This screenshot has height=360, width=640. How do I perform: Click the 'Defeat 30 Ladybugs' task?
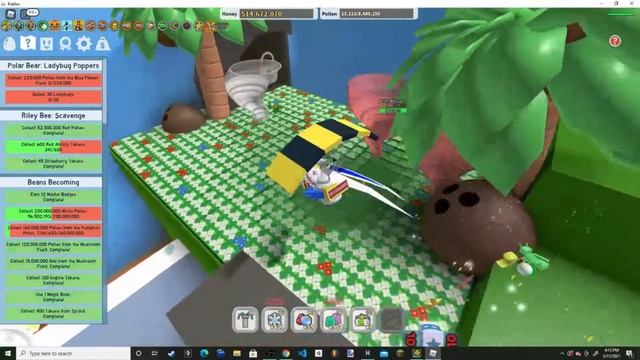(x=53, y=97)
